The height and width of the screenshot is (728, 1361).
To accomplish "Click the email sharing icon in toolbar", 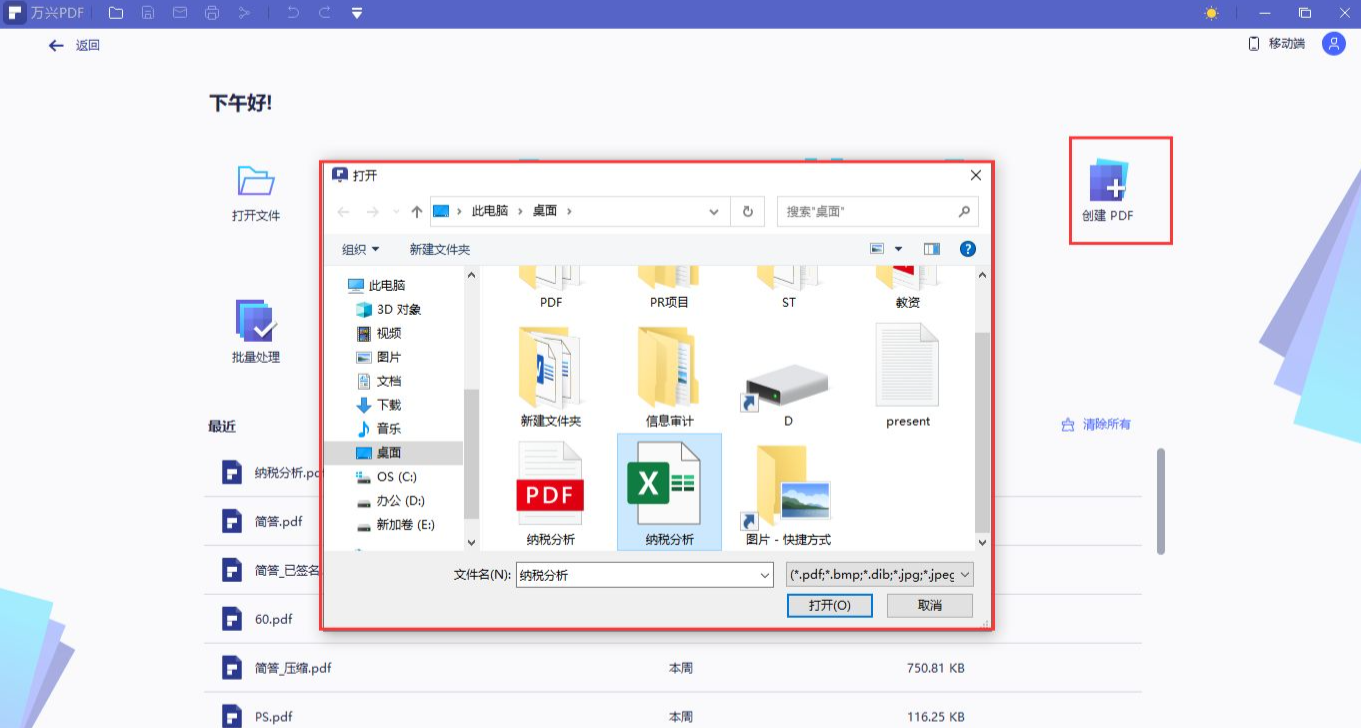I will point(181,14).
